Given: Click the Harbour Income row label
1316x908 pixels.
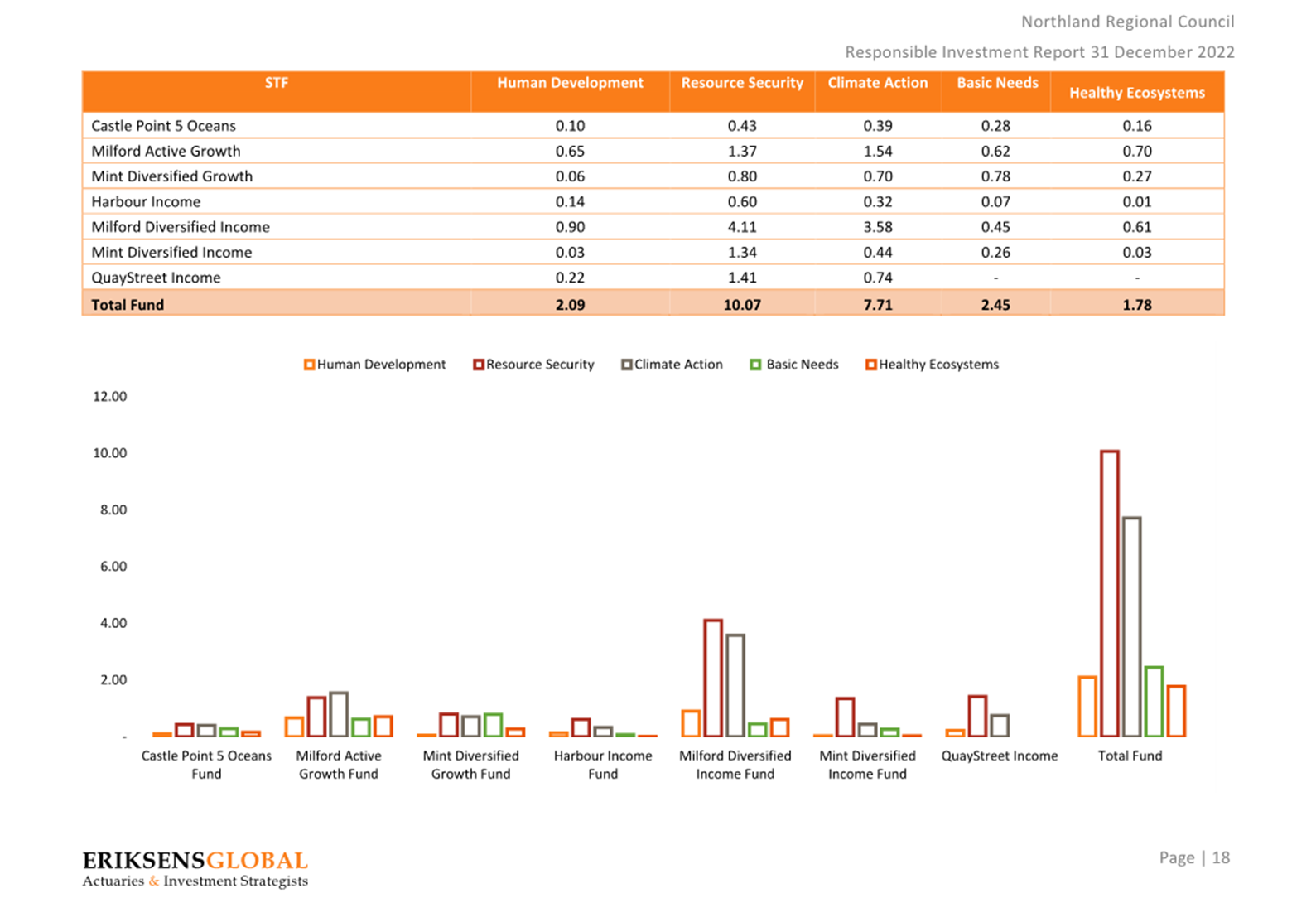Looking at the screenshot, I should point(146,202).
